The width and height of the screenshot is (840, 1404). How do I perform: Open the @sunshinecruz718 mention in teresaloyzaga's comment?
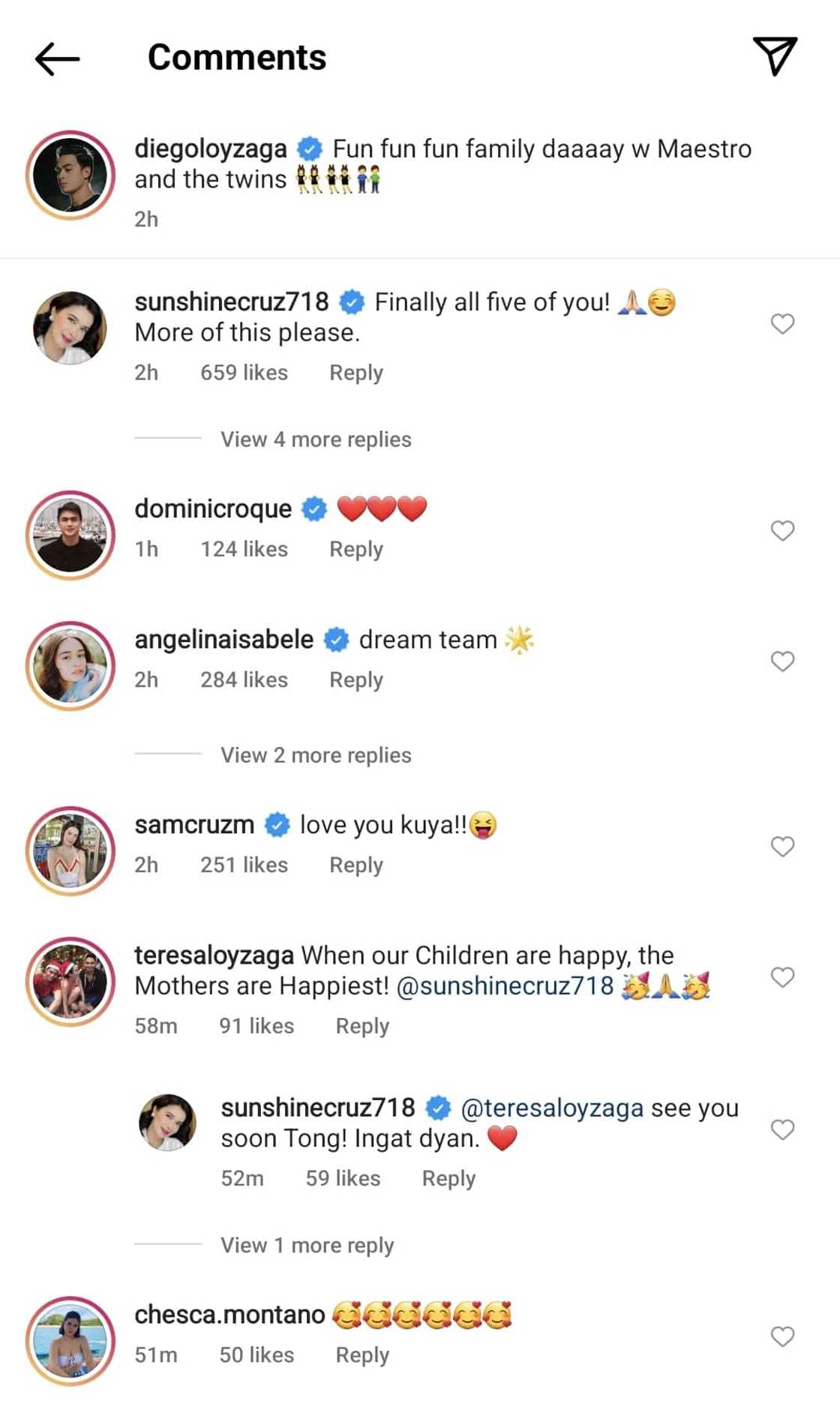coord(505,985)
